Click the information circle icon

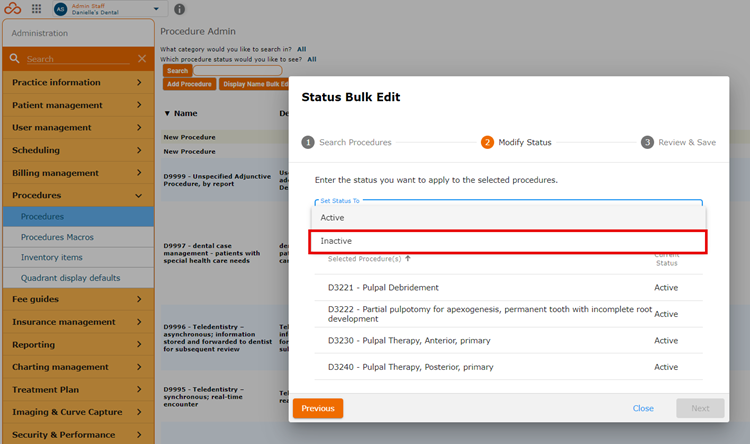coord(179,9)
